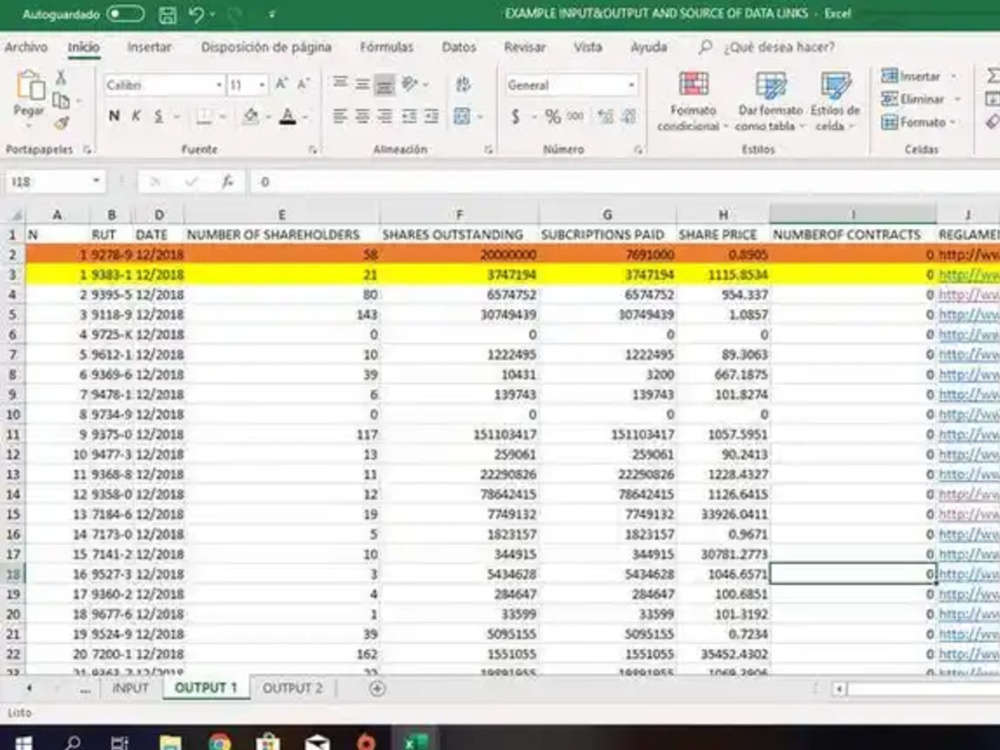Click the add new sheet plus button
Screen dimensions: 1000x750
click(377, 688)
